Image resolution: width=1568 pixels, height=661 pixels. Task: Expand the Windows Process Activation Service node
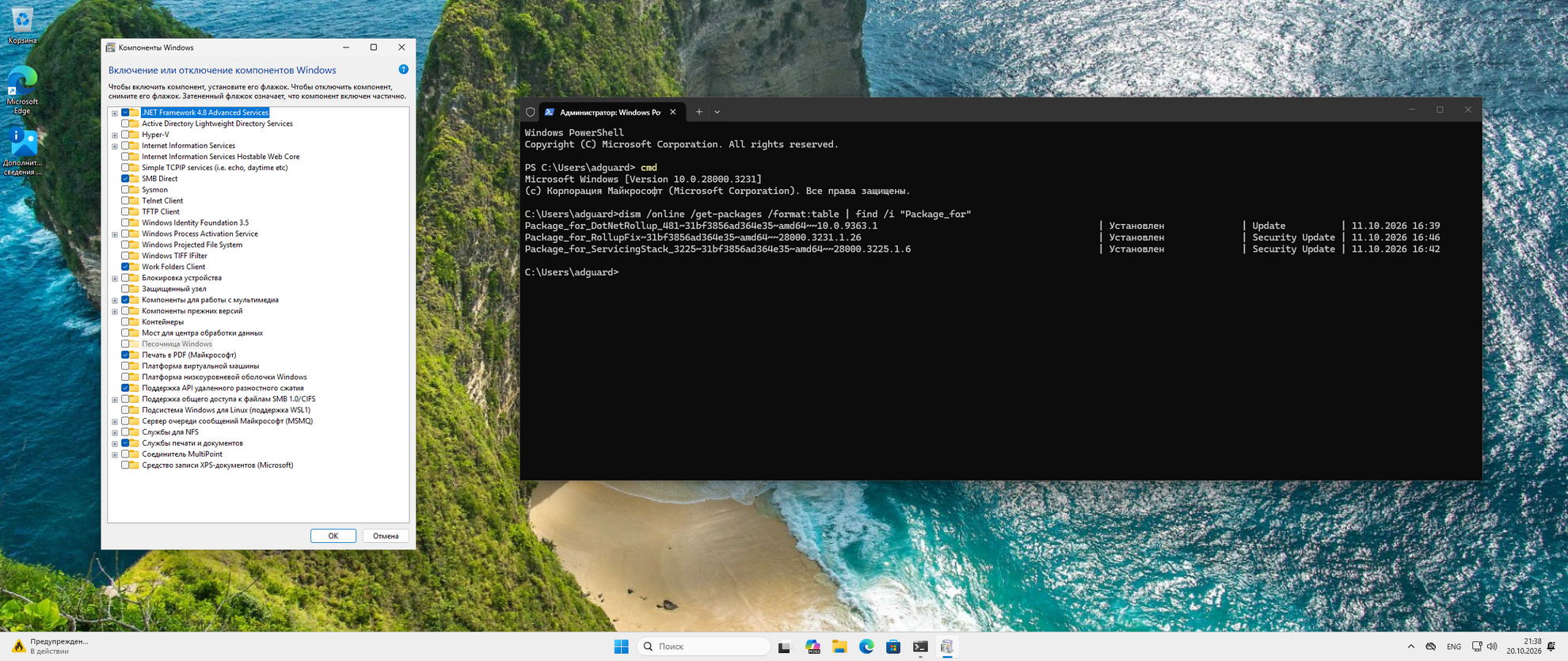(x=115, y=234)
